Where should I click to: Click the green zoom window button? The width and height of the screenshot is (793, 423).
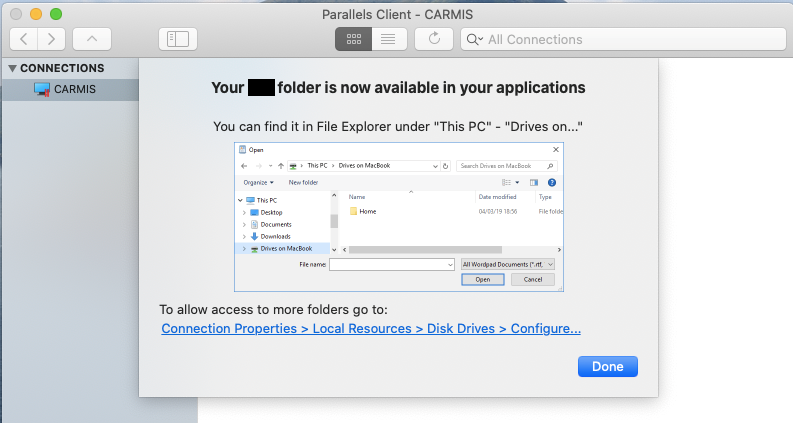[x=56, y=14]
